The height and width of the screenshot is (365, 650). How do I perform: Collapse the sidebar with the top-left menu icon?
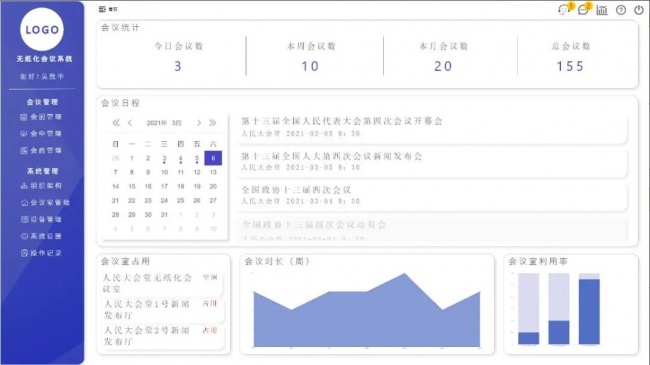coord(102,9)
